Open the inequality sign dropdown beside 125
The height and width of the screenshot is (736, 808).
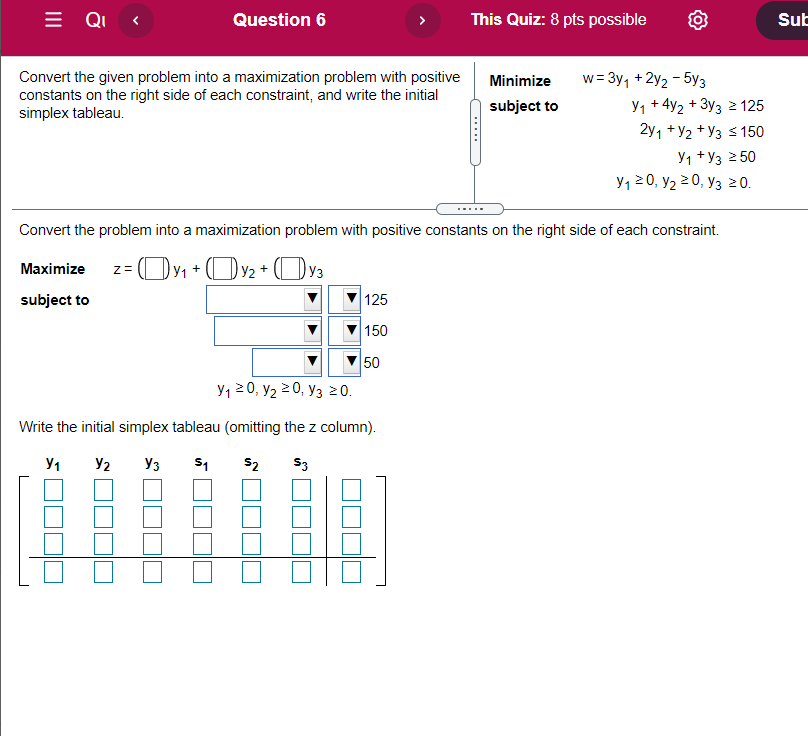pyautogui.click(x=344, y=299)
